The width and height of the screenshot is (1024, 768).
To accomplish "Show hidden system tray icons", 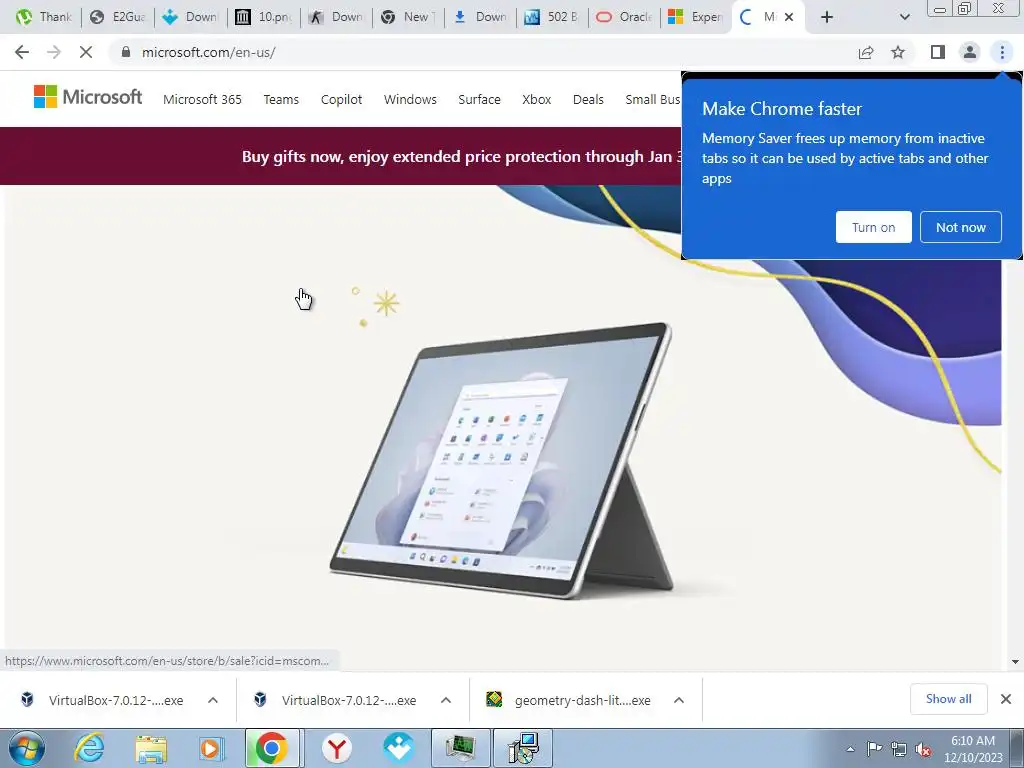I will pyautogui.click(x=850, y=749).
